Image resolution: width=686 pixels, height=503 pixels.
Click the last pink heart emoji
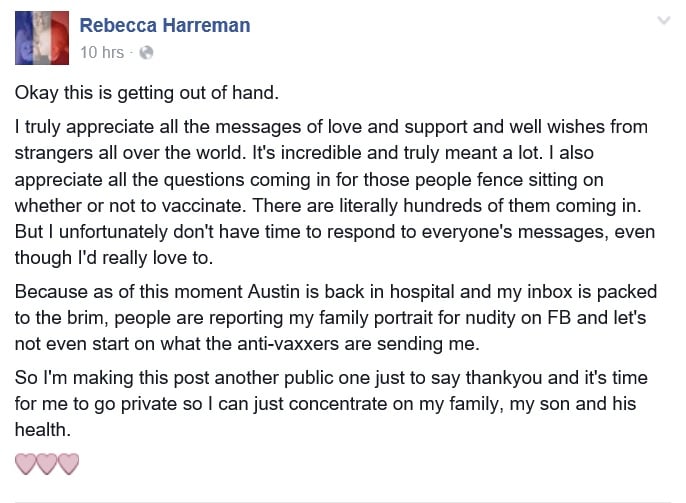(x=68, y=463)
